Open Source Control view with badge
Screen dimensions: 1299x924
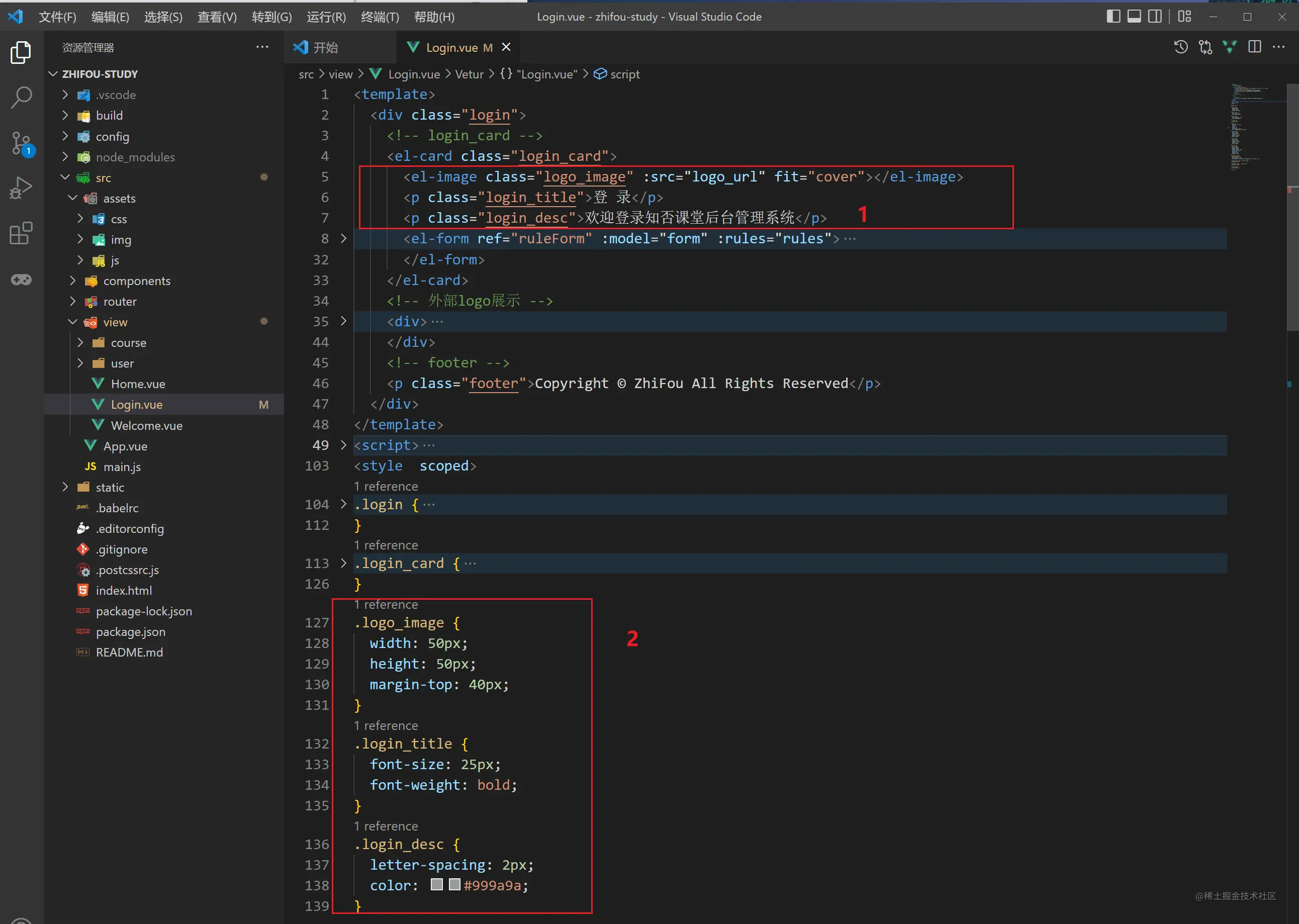(21, 143)
